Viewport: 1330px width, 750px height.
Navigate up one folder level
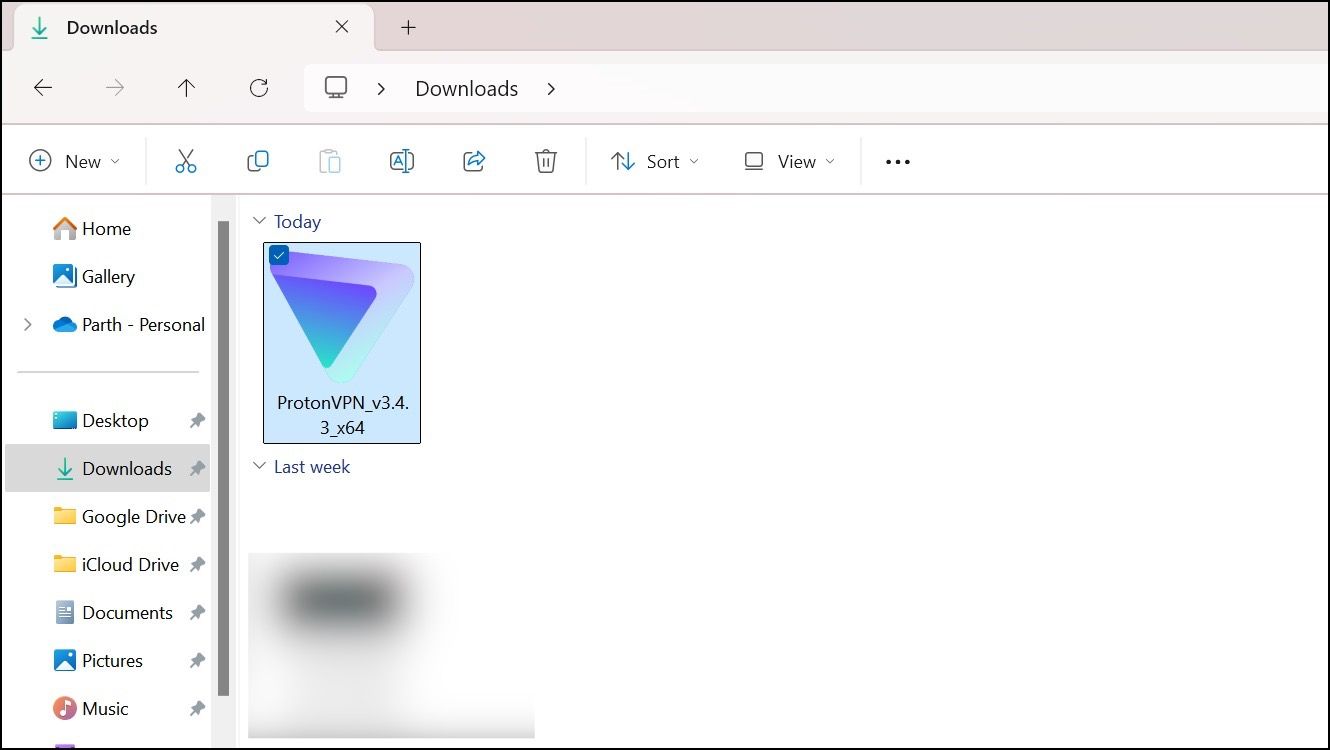coord(186,88)
